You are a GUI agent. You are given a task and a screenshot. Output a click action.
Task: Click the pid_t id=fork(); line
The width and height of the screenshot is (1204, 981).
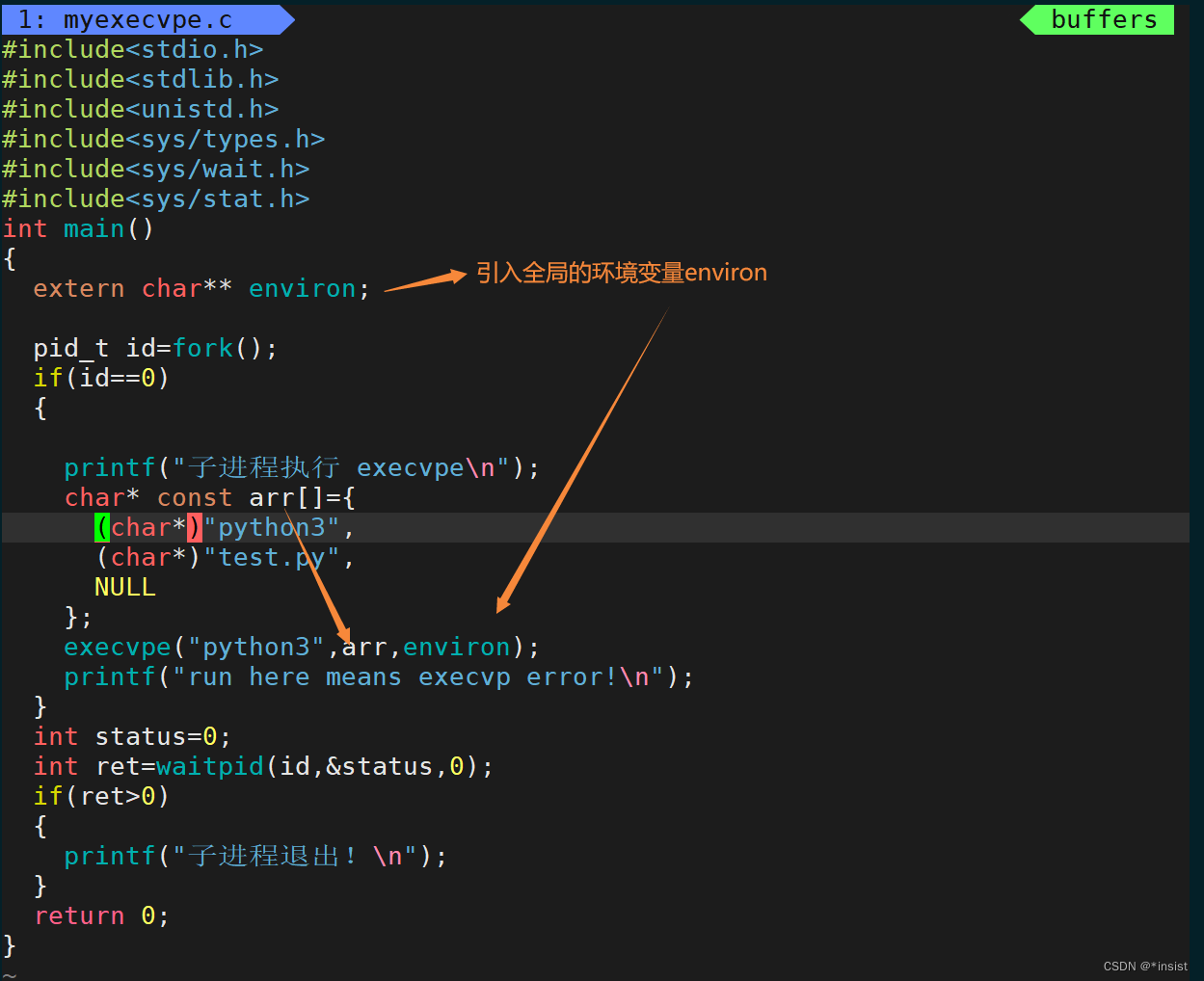point(155,348)
